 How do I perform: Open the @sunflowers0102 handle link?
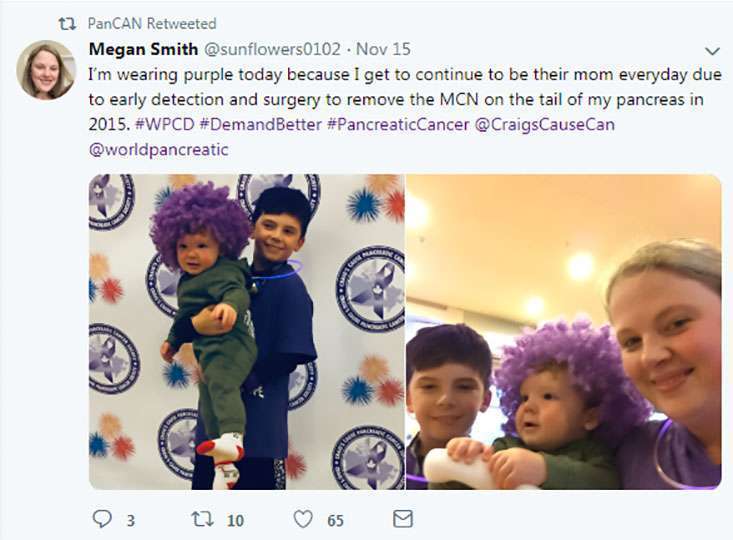(x=272, y=48)
